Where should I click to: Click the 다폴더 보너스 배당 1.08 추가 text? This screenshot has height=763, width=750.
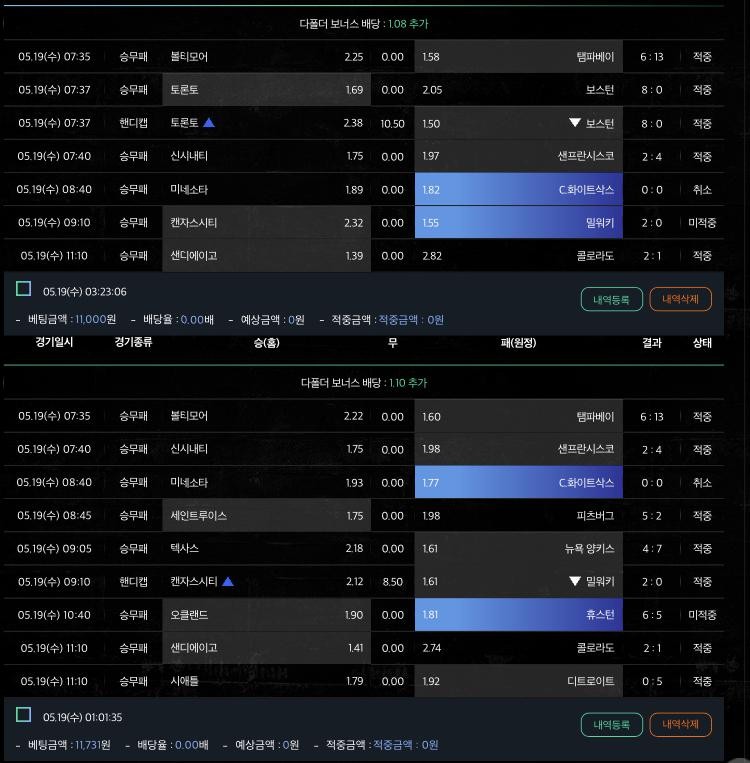(x=364, y=24)
